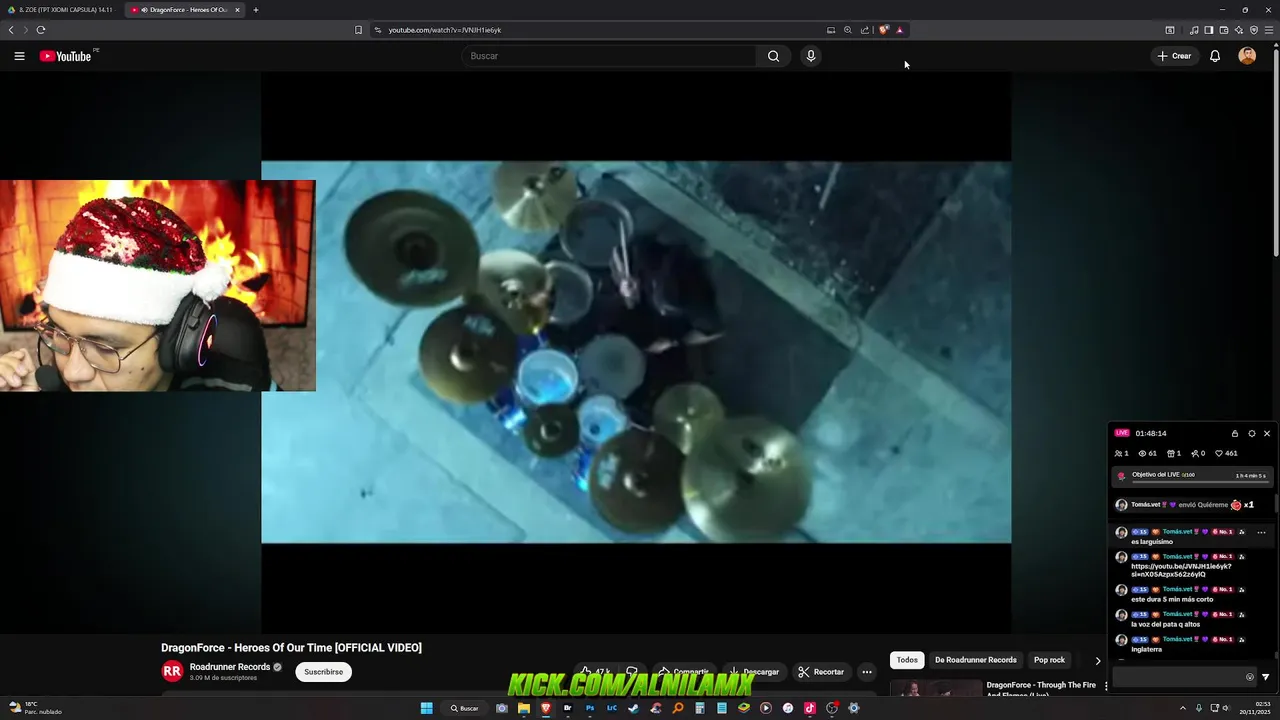
Task: Start voice search with microphone icon
Action: 811,56
